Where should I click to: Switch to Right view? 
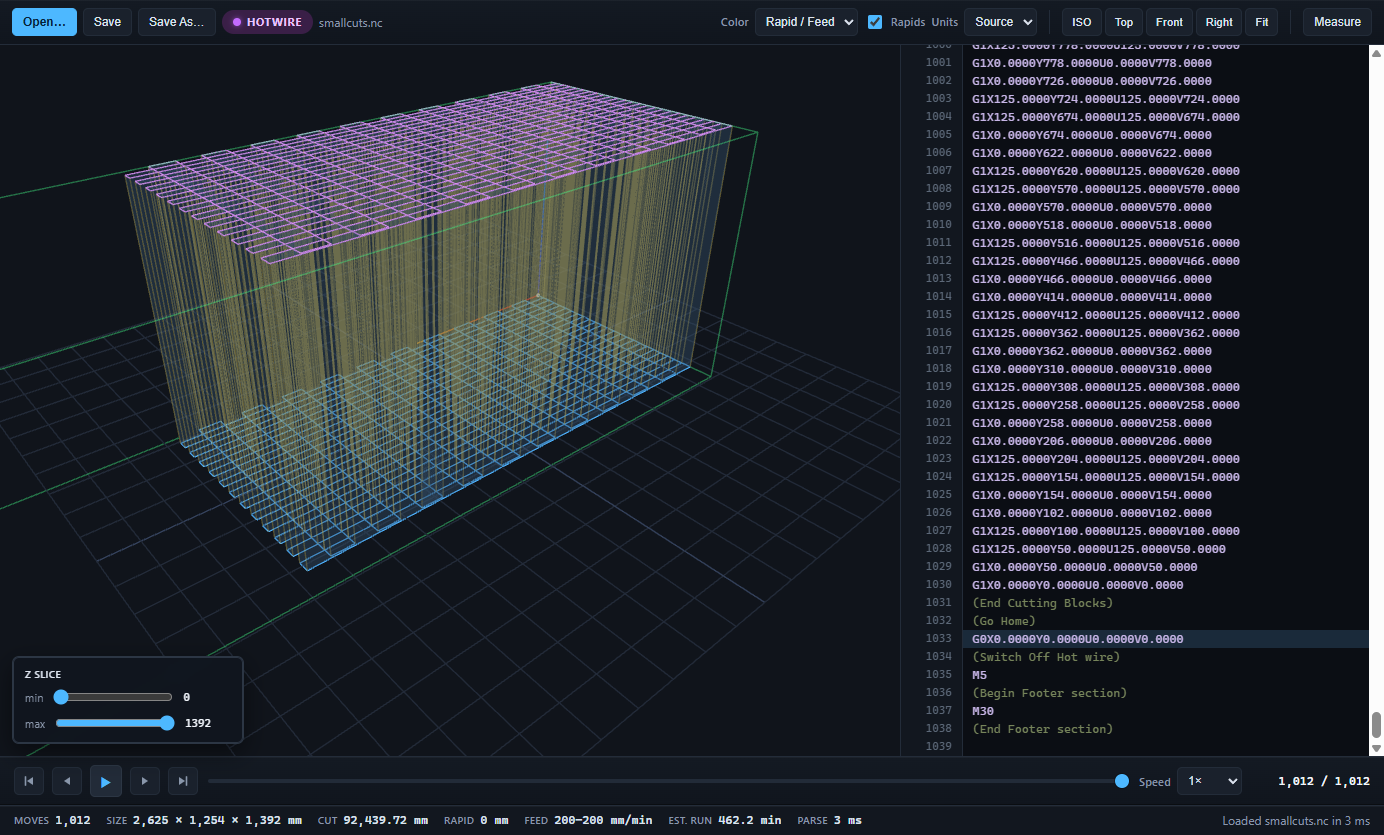tap(1219, 22)
